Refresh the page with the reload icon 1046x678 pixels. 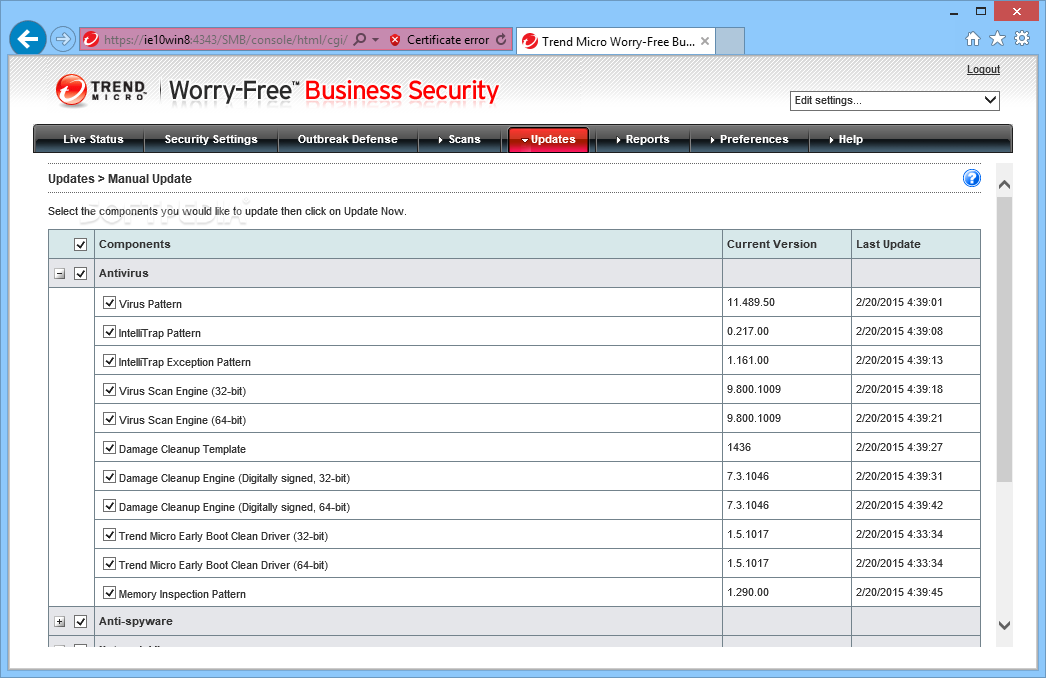tap(501, 39)
